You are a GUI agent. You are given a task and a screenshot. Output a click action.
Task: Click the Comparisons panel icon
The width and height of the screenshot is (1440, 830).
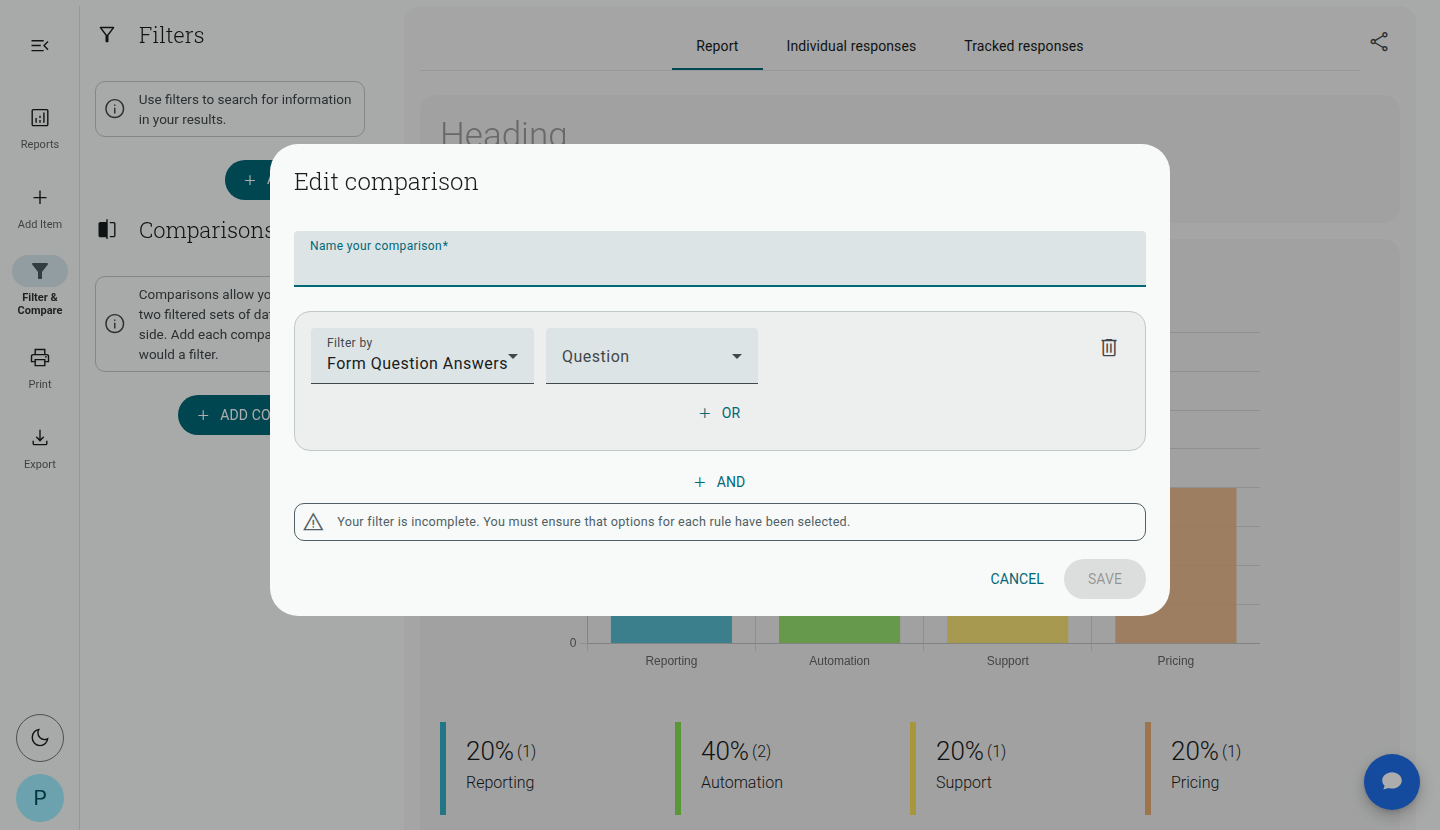coord(107,230)
